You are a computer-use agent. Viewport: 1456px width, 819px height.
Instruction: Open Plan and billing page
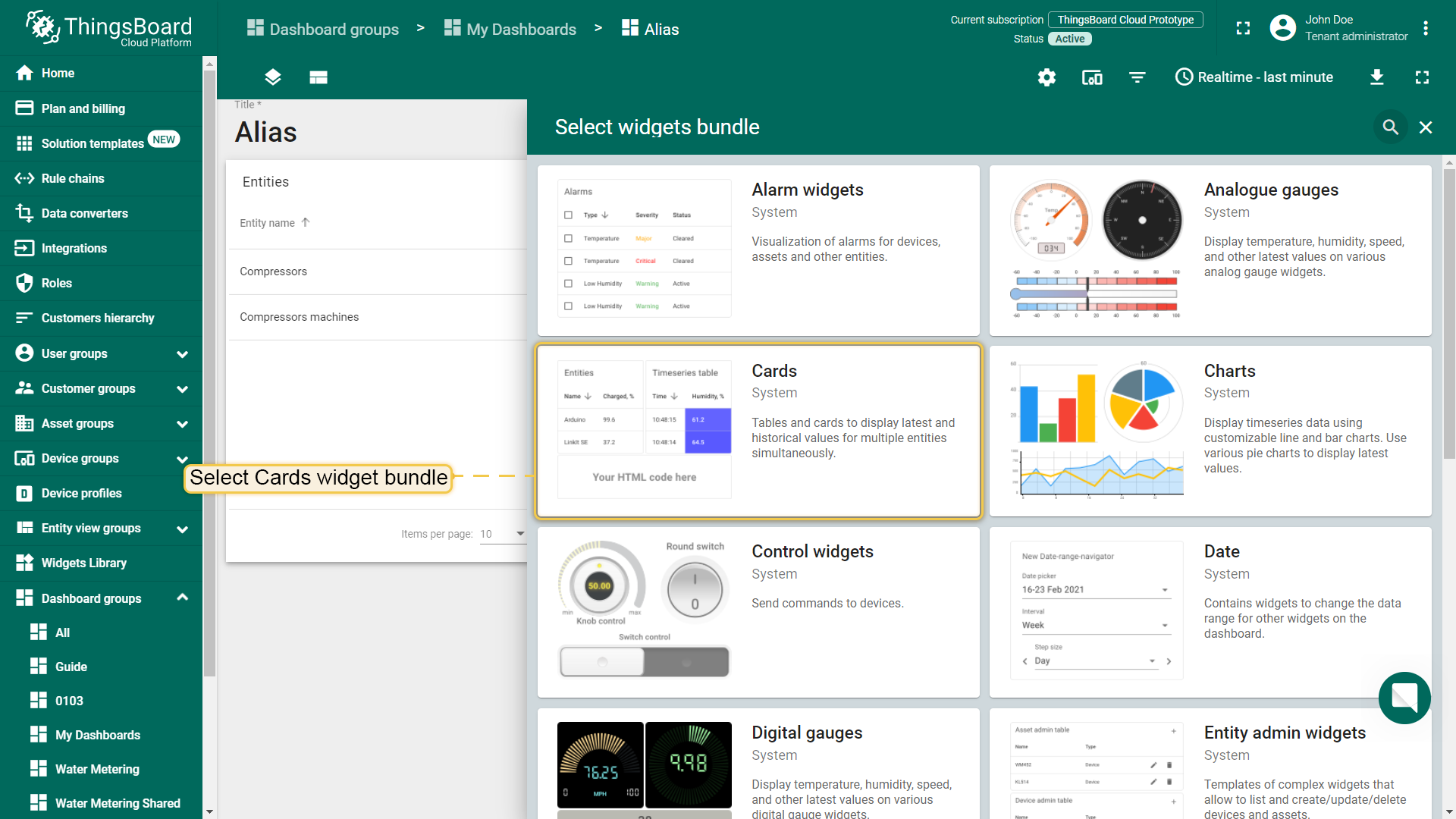tap(101, 108)
